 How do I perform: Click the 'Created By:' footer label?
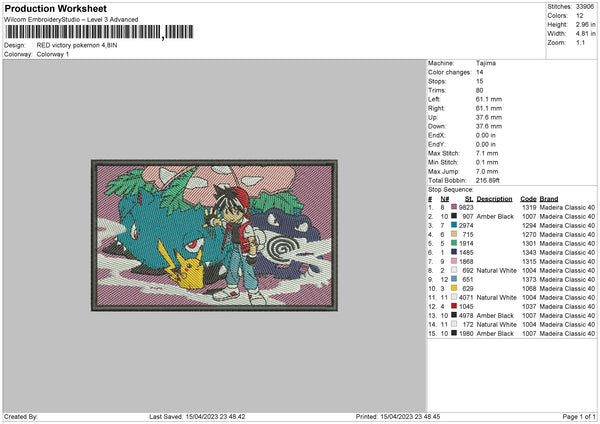point(21,416)
